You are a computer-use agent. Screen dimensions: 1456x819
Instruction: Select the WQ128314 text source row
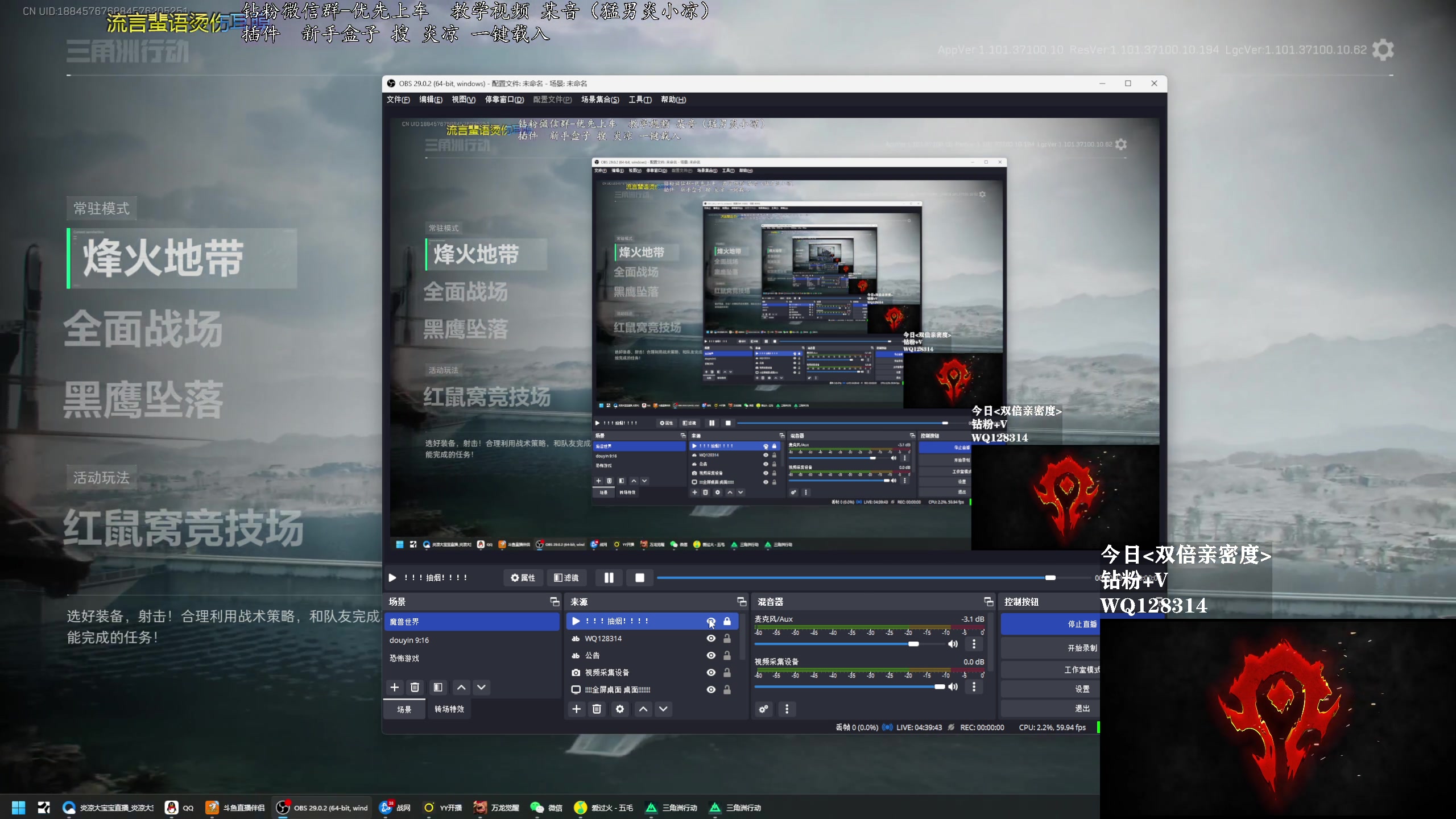click(652, 638)
